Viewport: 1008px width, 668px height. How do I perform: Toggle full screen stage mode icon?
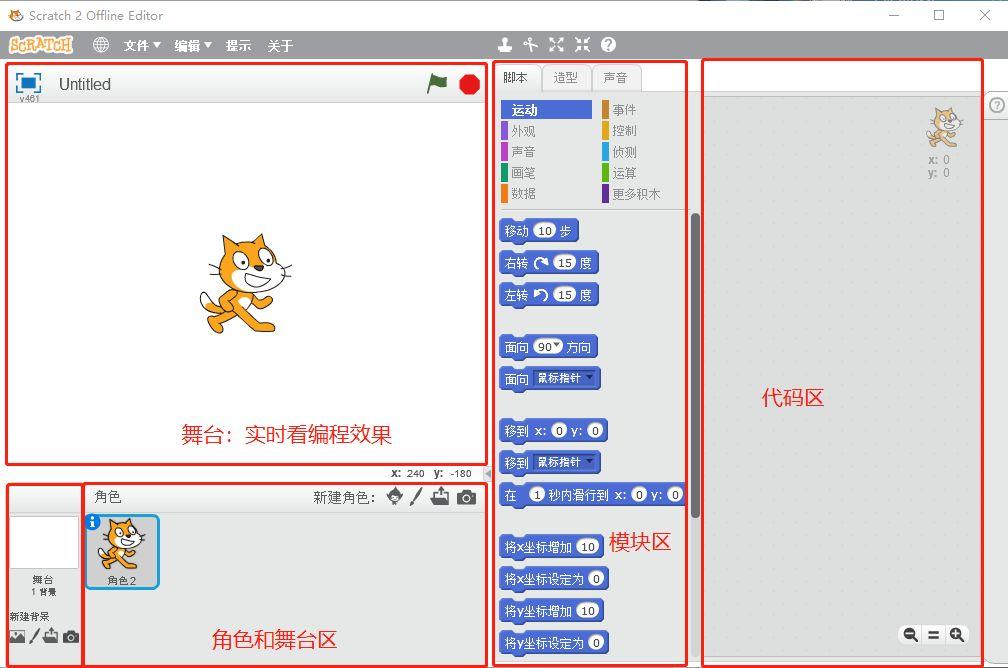28,83
